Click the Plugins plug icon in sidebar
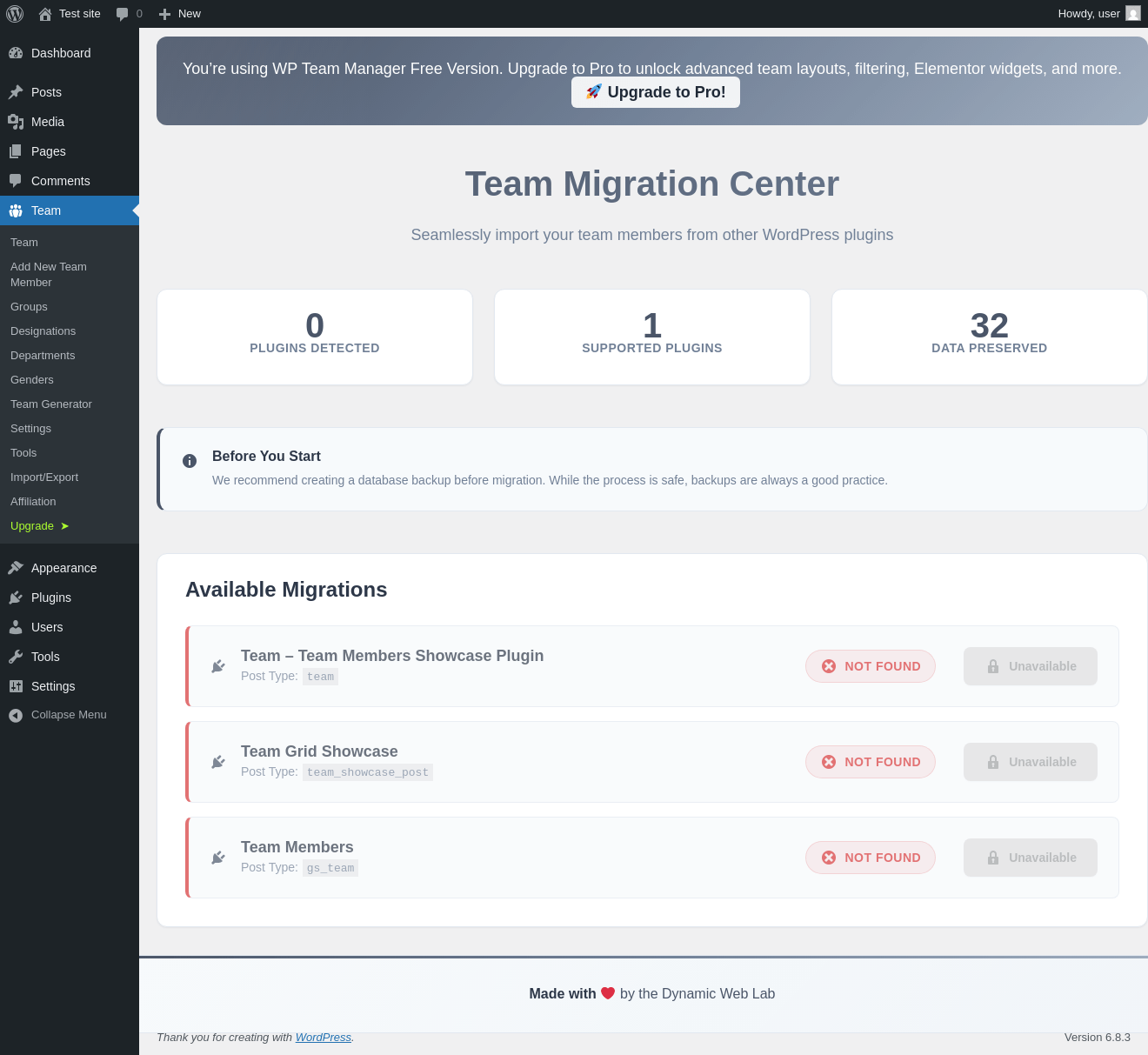Image resolution: width=1148 pixels, height=1055 pixels. pyautogui.click(x=16, y=598)
